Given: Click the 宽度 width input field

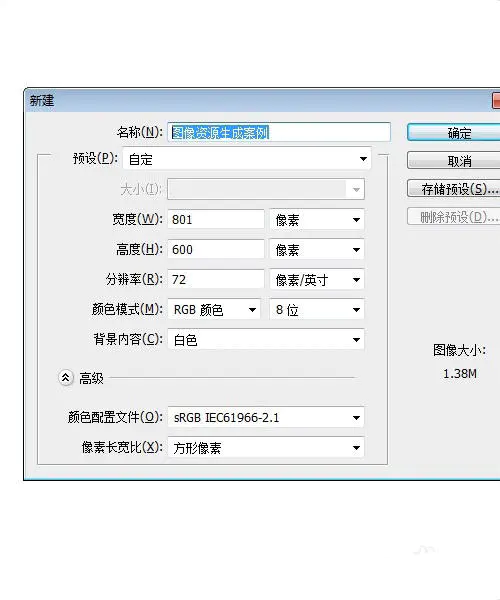Looking at the screenshot, I should click(x=216, y=220).
